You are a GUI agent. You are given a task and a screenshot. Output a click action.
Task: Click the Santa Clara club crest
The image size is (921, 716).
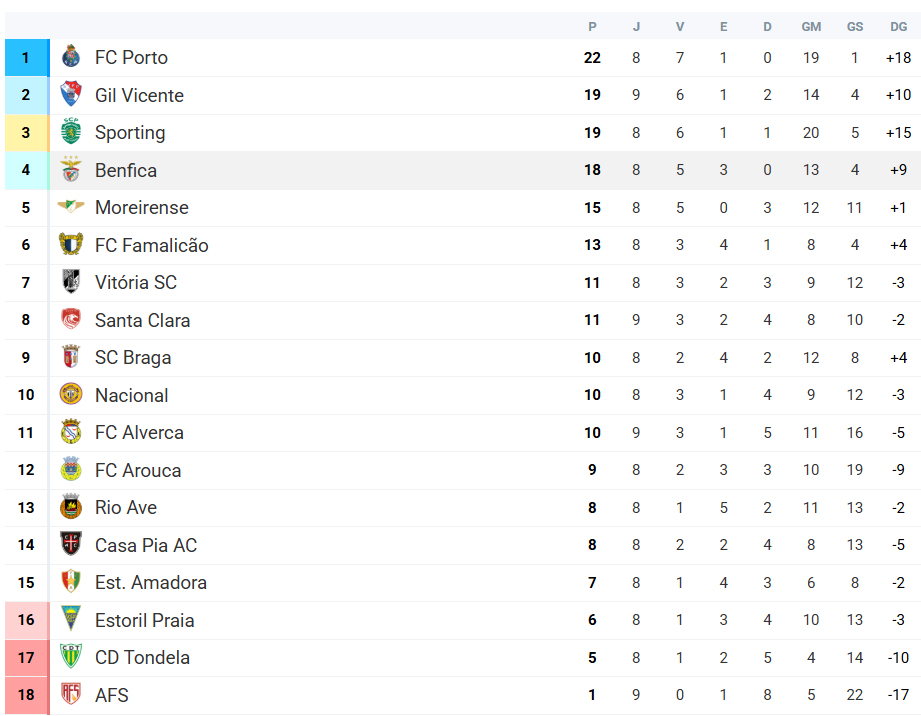coord(71,320)
